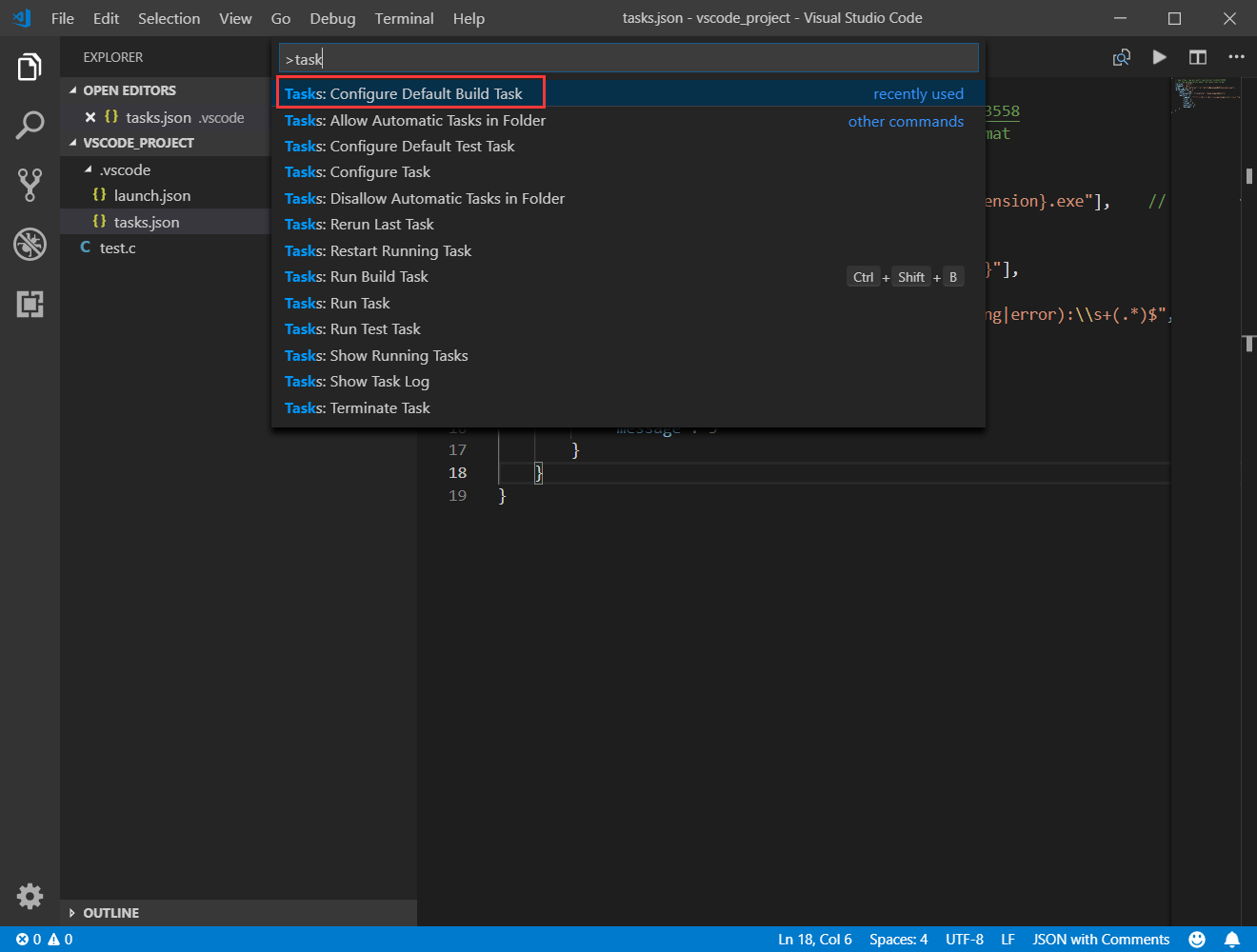Image resolution: width=1257 pixels, height=952 pixels.
Task: Select Tasks: Allow Automatic Tasks in Folder
Action: [628, 120]
